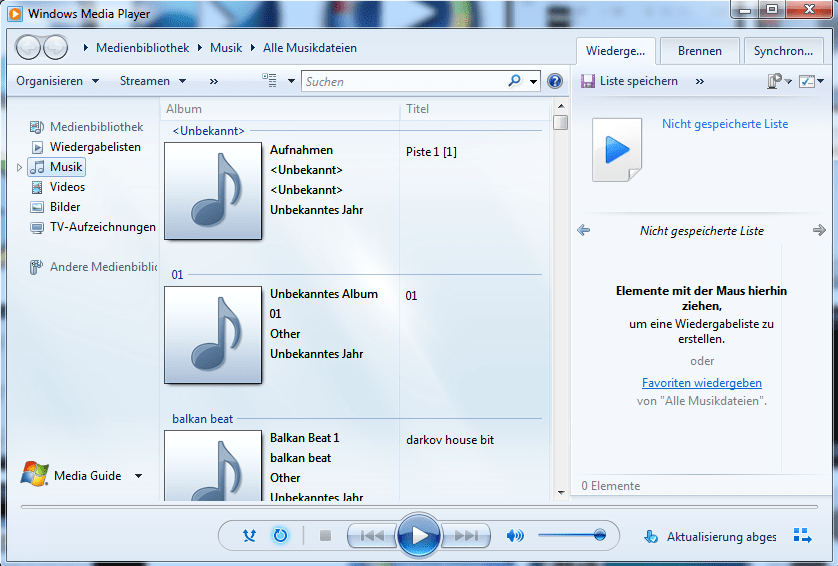
Task: Expand the Musik tree node triangle
Action: pos(19,167)
